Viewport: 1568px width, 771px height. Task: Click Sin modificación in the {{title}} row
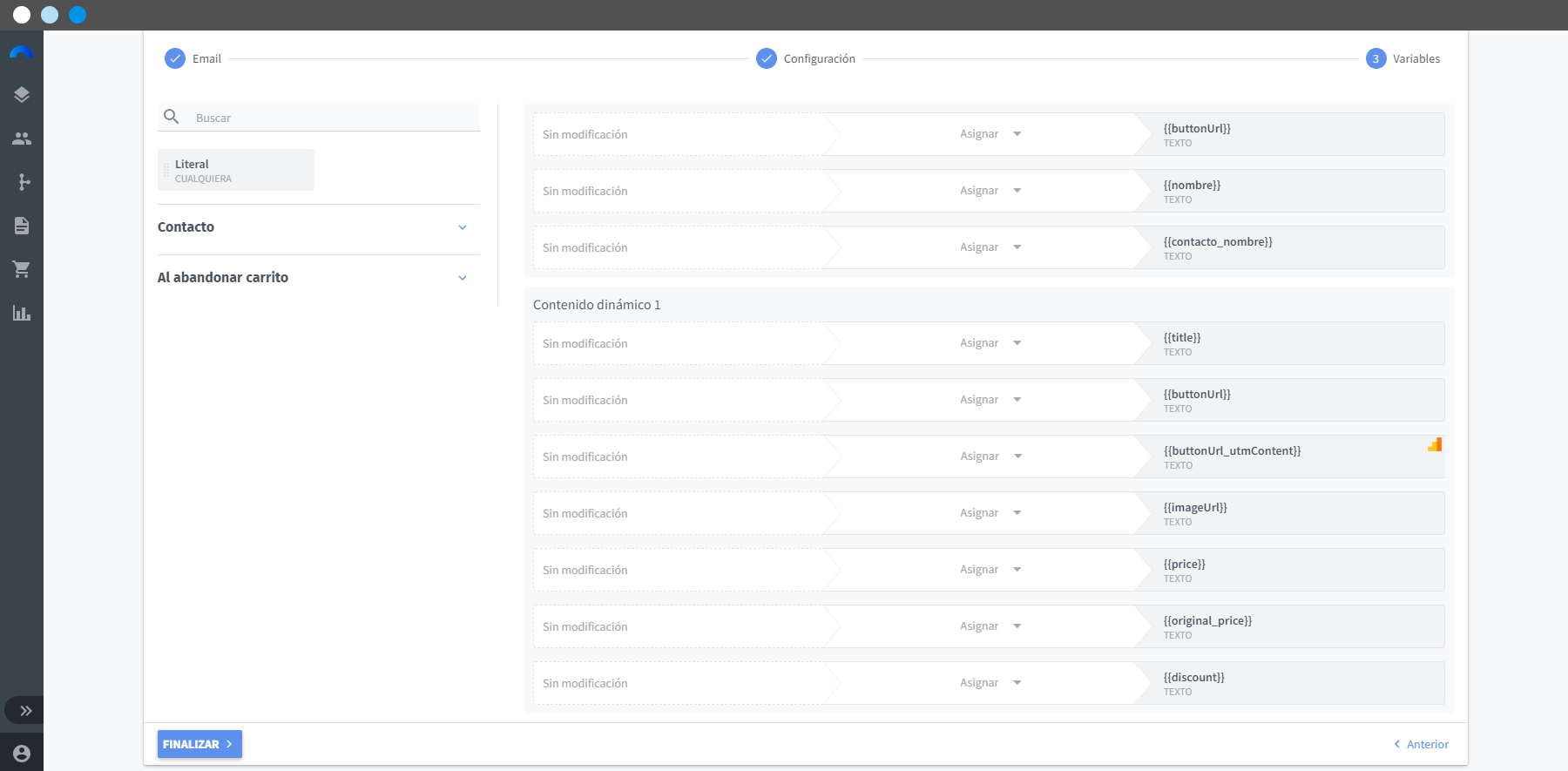coord(585,343)
